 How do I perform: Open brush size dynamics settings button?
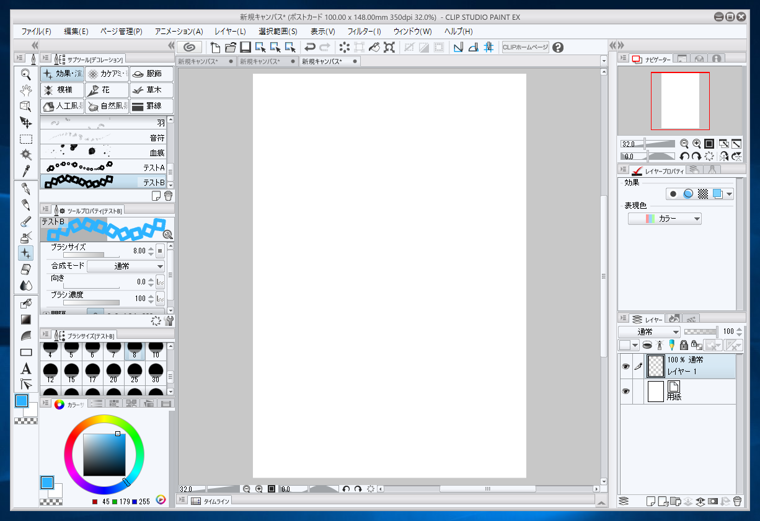[160, 251]
